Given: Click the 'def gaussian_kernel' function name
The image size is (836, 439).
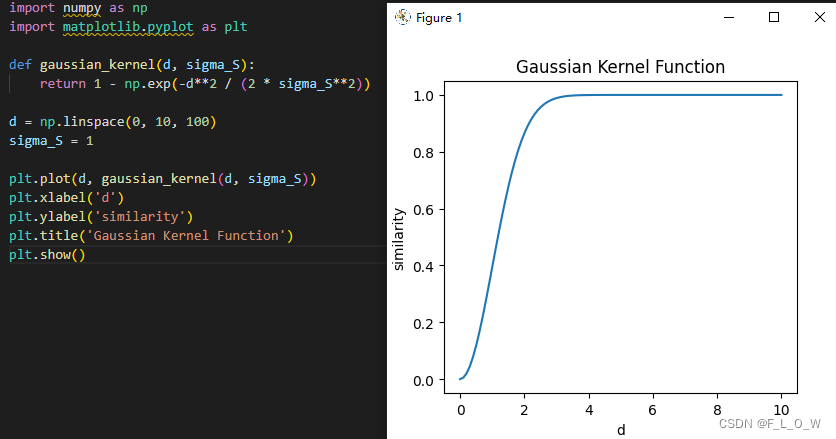Looking at the screenshot, I should [97, 65].
